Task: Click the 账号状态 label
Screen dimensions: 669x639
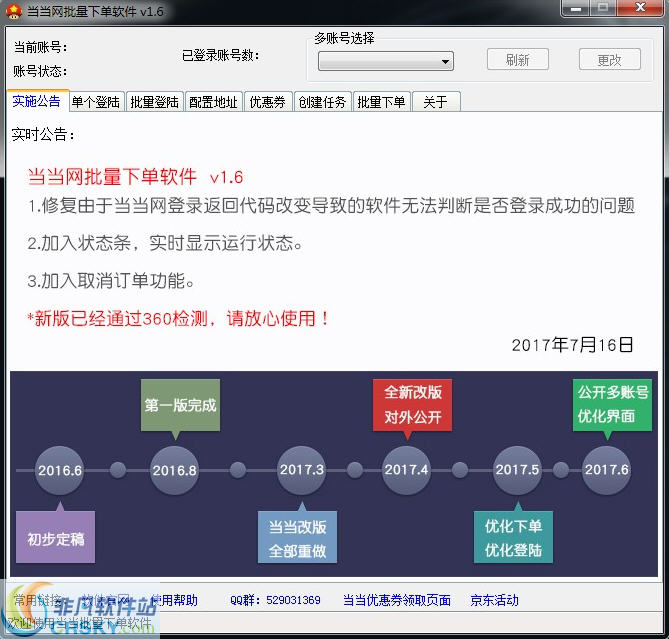Action: 41,71
